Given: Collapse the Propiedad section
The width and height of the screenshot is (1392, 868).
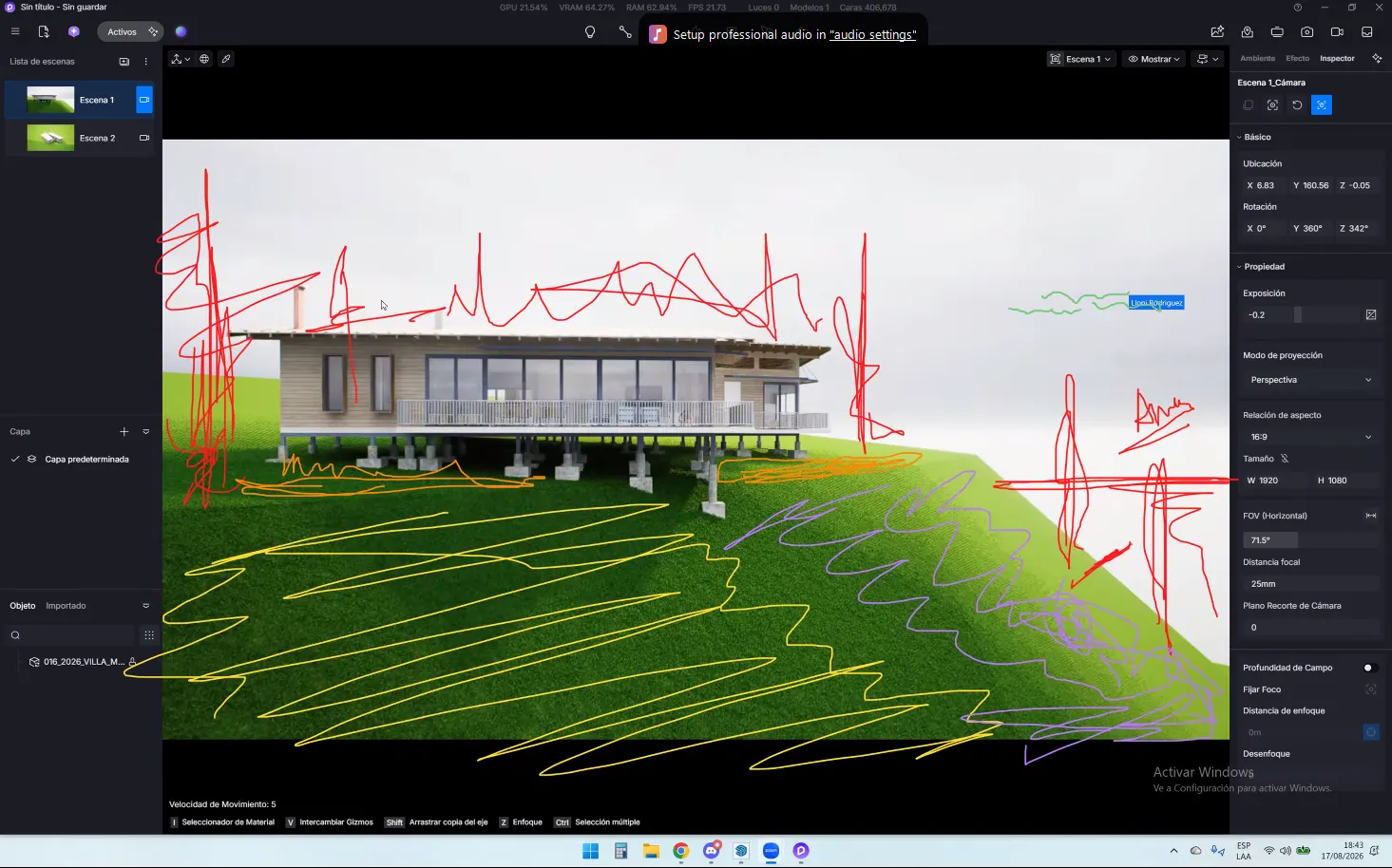Looking at the screenshot, I should [x=1239, y=267].
